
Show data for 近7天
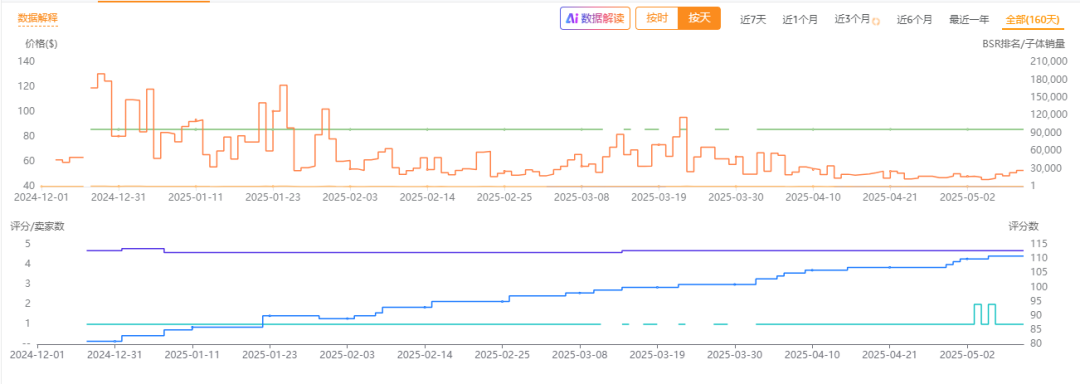[x=753, y=19]
